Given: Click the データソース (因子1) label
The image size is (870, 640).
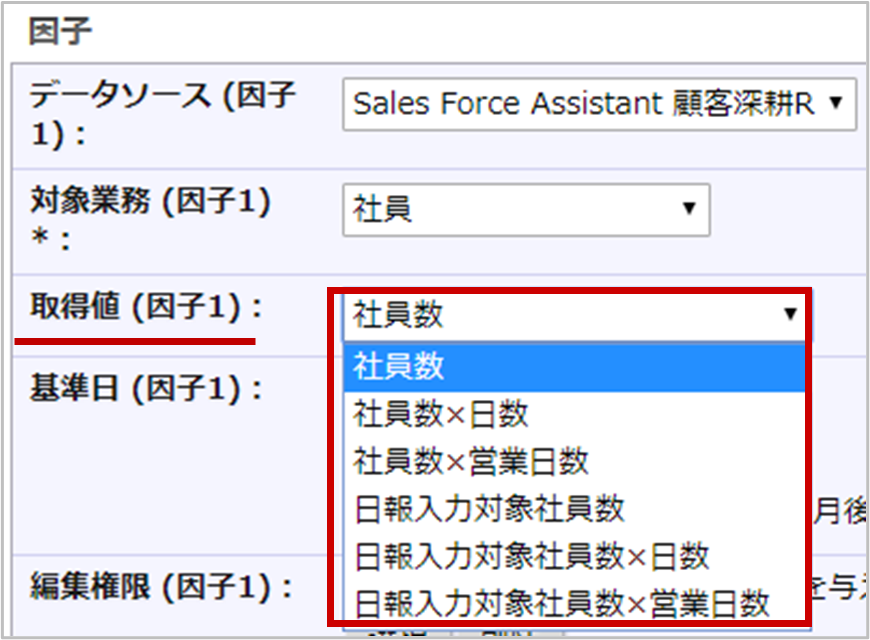Looking at the screenshot, I should [x=162, y=114].
